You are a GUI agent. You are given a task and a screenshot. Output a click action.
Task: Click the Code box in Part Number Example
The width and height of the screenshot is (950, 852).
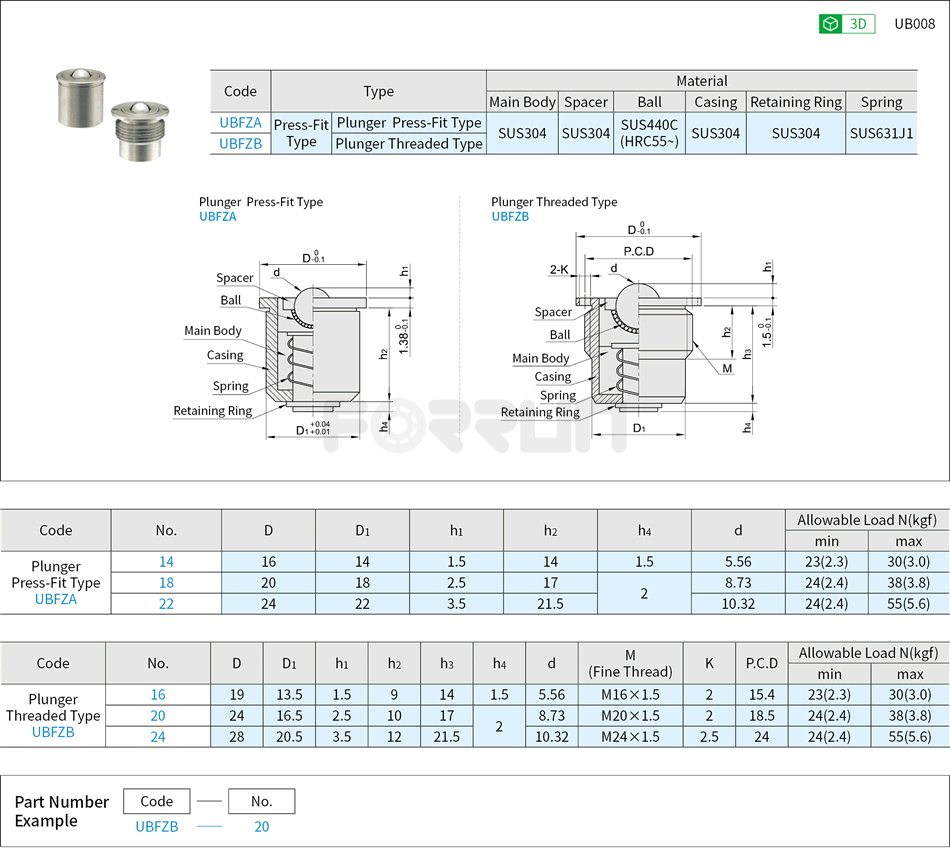156,801
